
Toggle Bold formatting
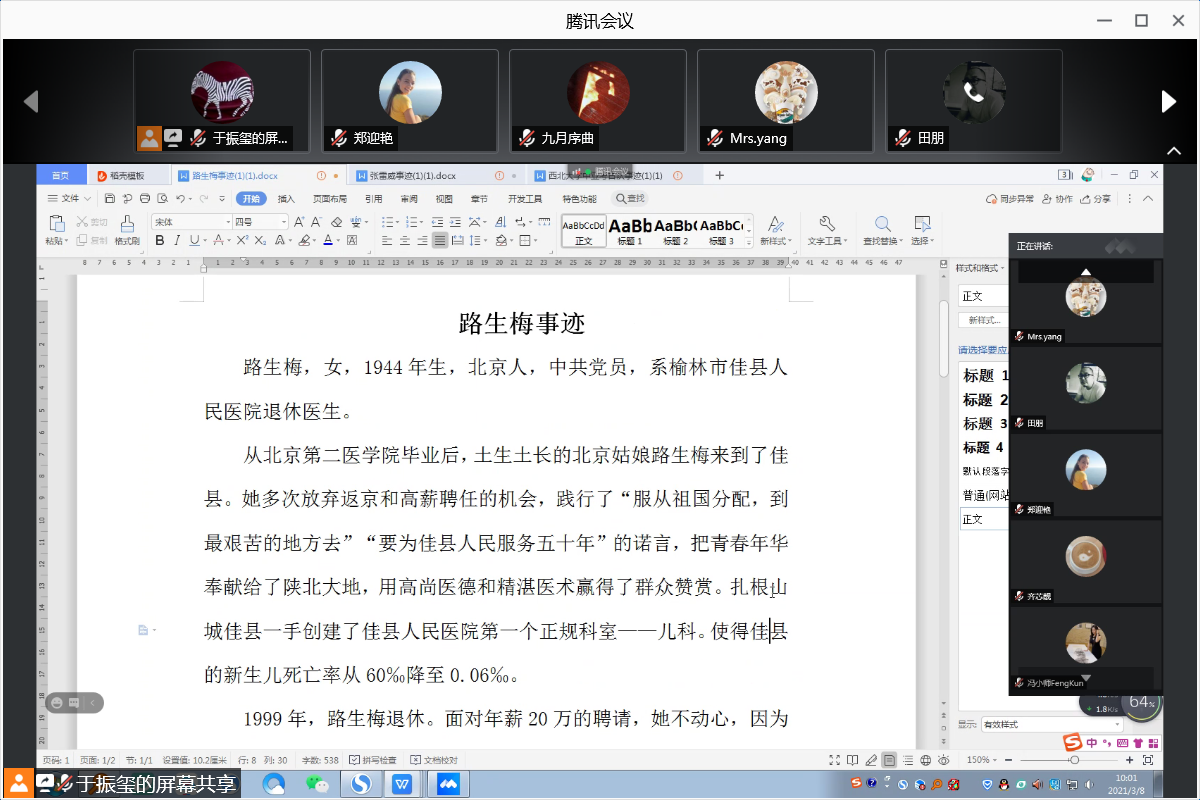(159, 241)
